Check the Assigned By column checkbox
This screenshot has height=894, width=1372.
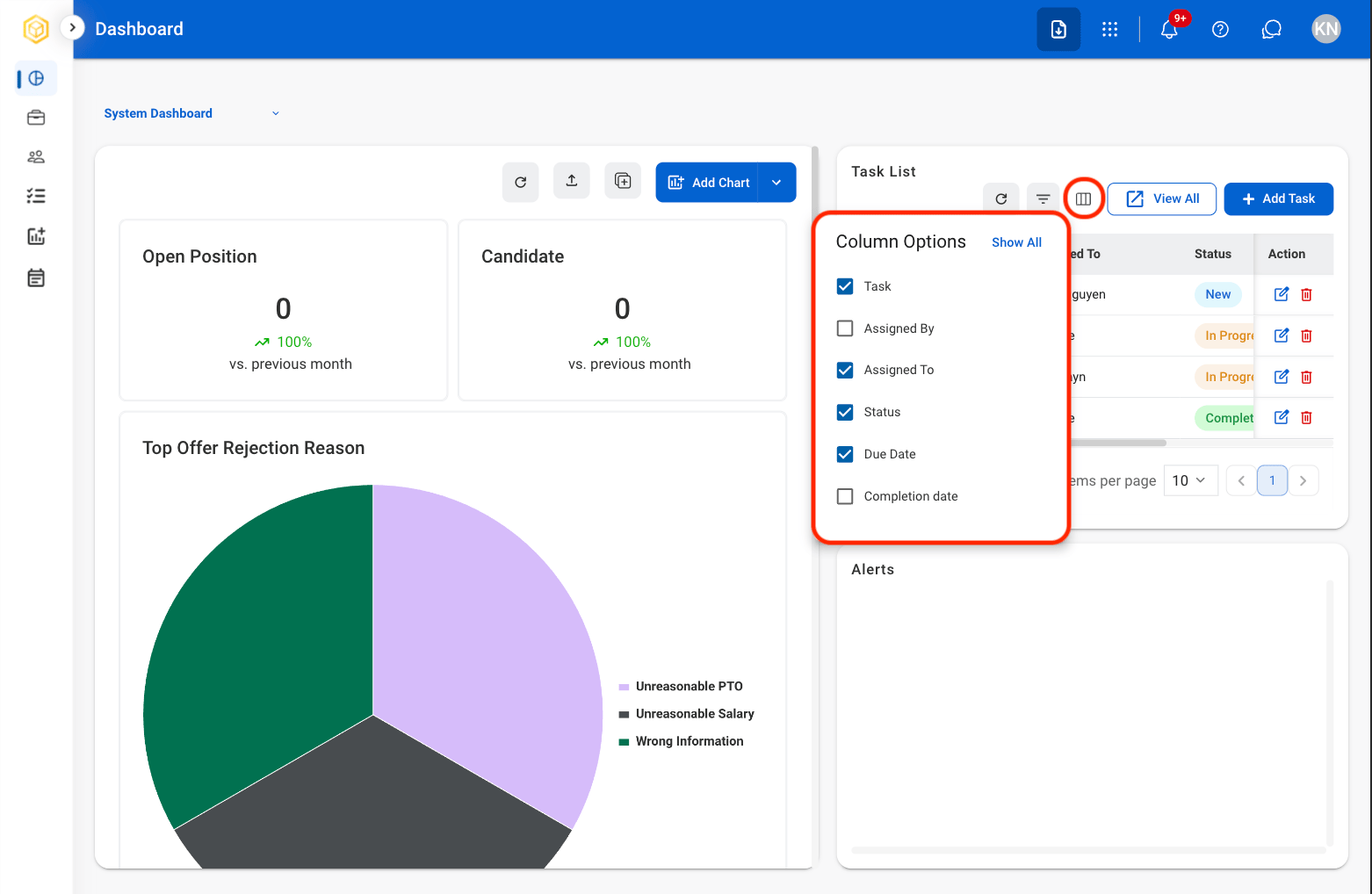pos(845,328)
